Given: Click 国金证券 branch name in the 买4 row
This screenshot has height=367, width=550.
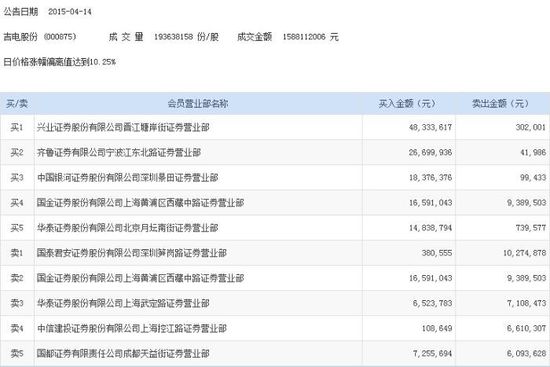Looking at the screenshot, I should click(x=140, y=203).
